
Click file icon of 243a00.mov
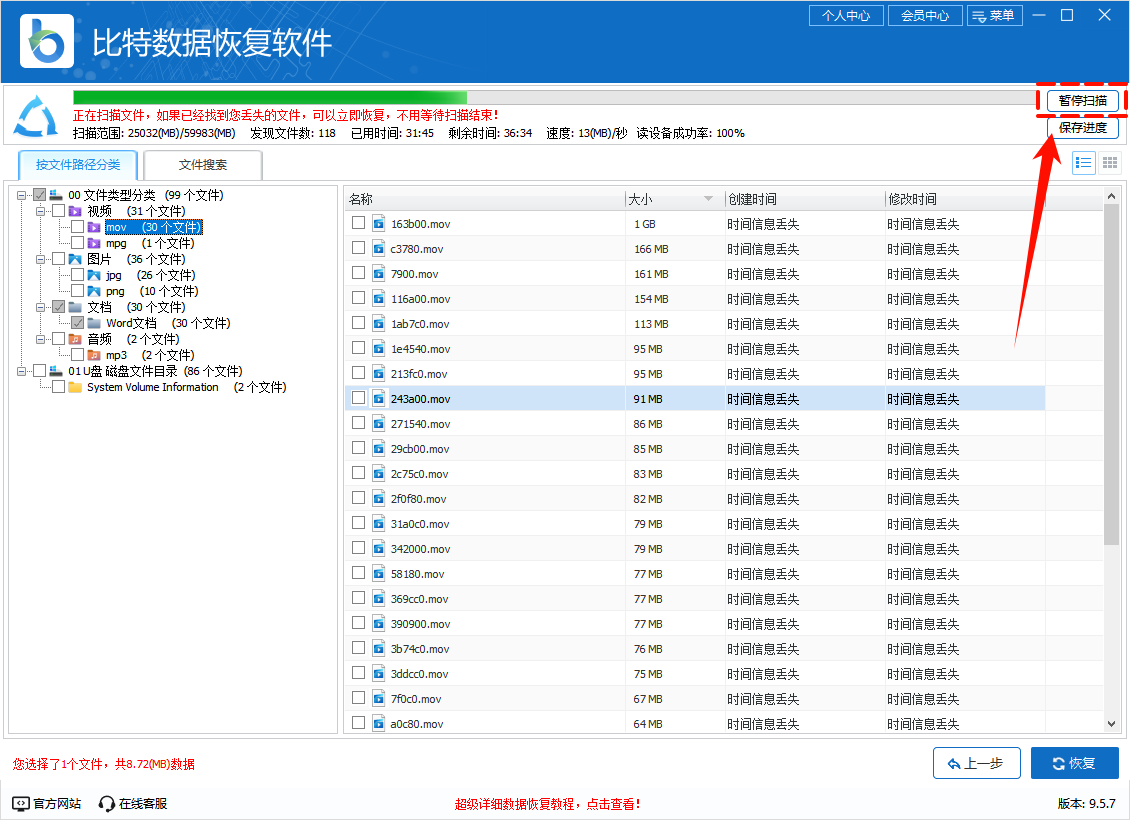378,398
